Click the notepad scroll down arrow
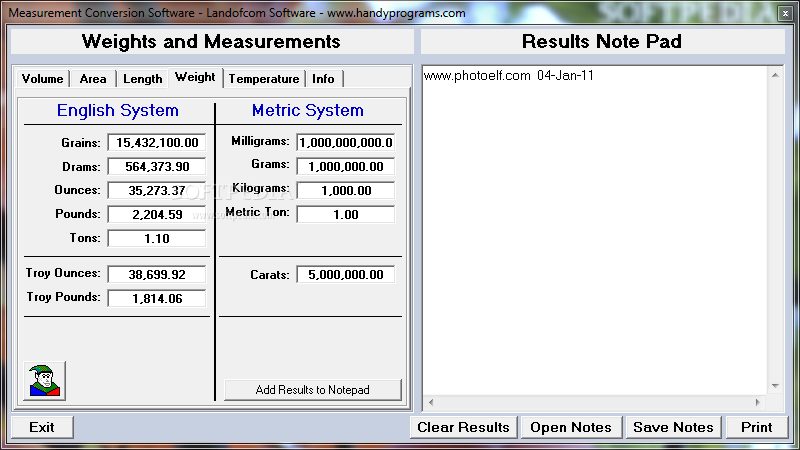 click(775, 386)
